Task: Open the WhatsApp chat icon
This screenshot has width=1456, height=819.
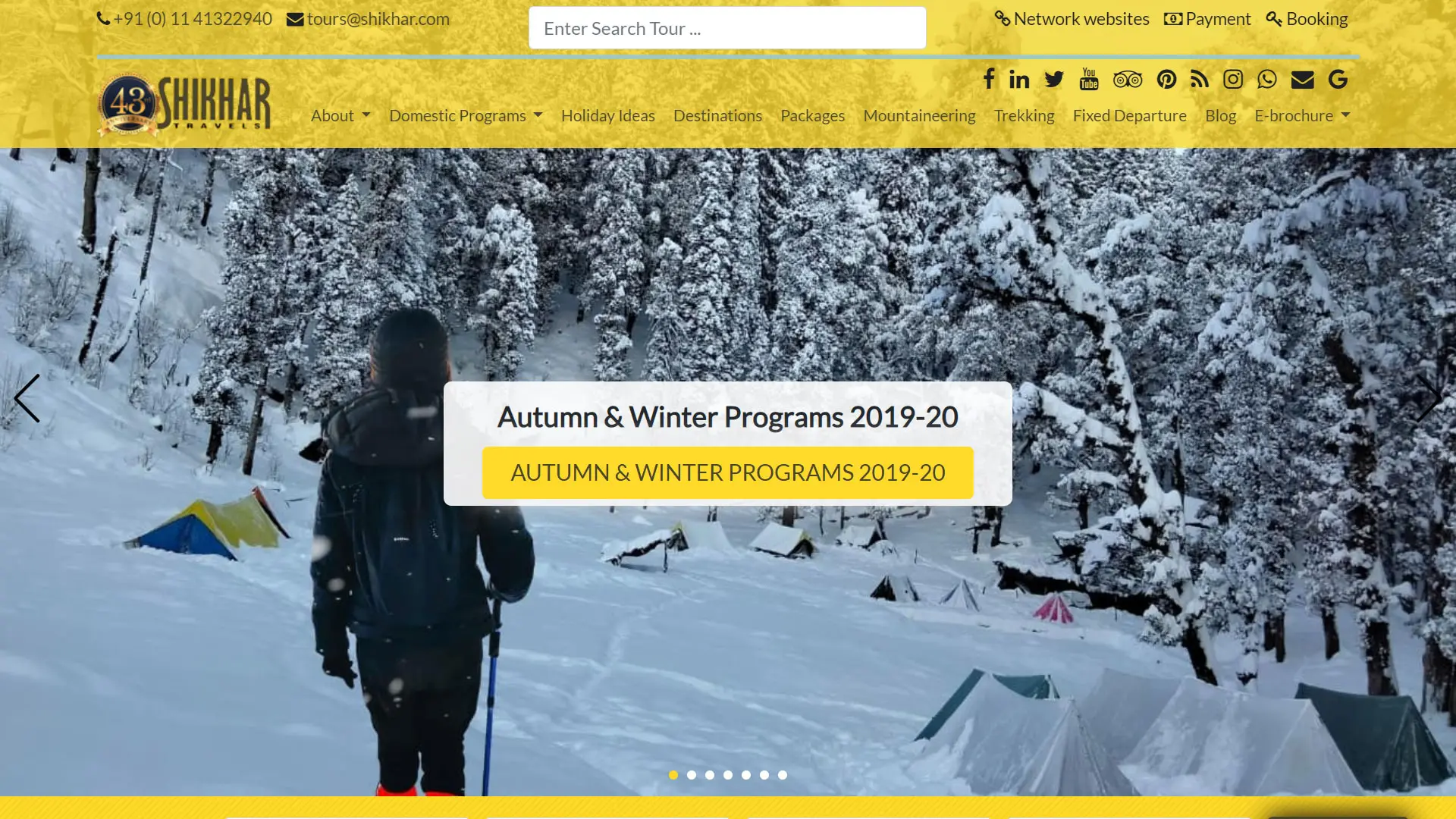Action: click(1266, 79)
